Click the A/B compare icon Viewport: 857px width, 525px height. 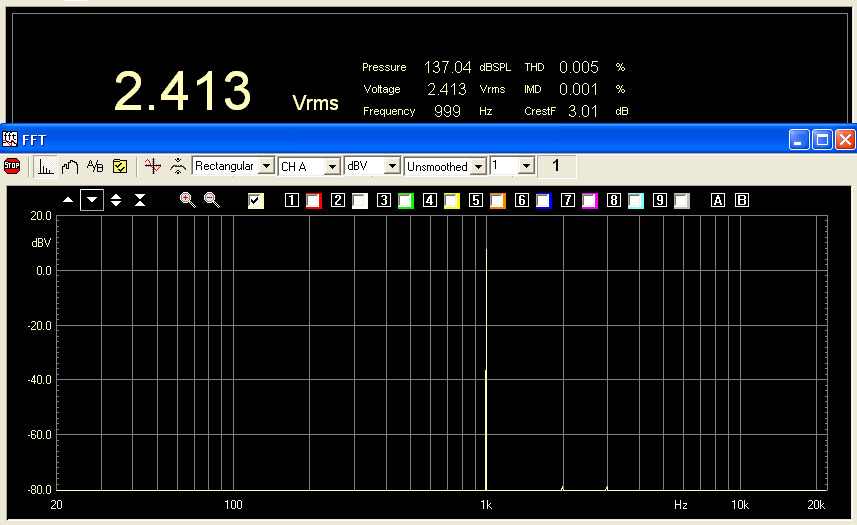pyautogui.click(x=95, y=166)
